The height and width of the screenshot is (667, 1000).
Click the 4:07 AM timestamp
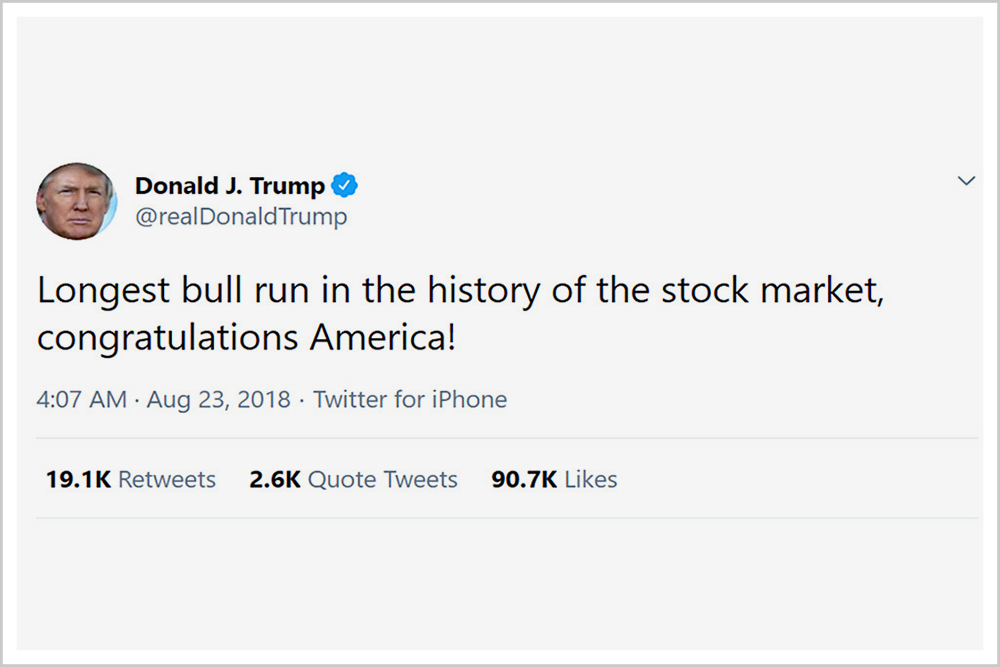pyautogui.click(x=82, y=399)
